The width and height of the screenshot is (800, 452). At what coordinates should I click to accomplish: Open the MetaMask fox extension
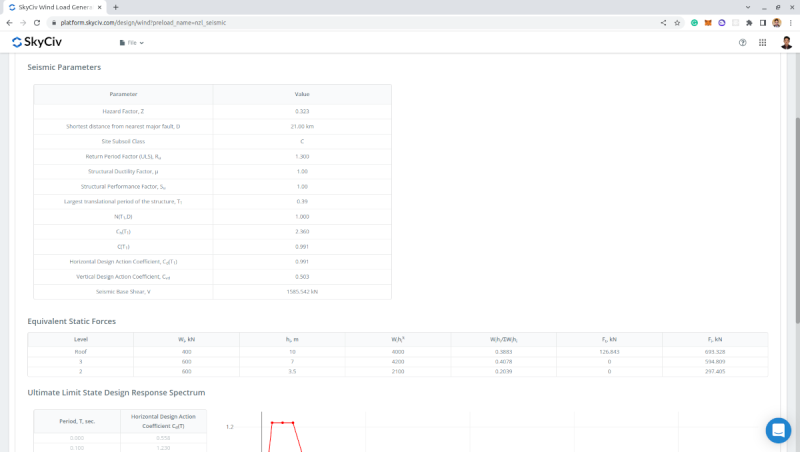708,22
